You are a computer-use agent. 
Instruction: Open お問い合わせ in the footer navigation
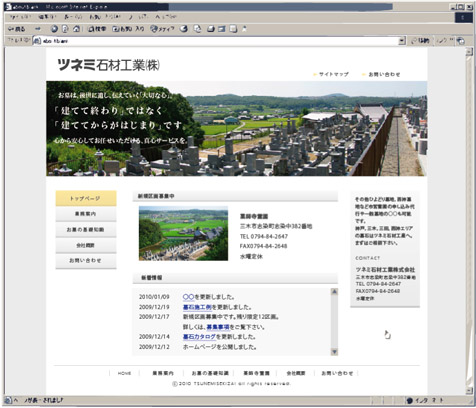coord(337,373)
